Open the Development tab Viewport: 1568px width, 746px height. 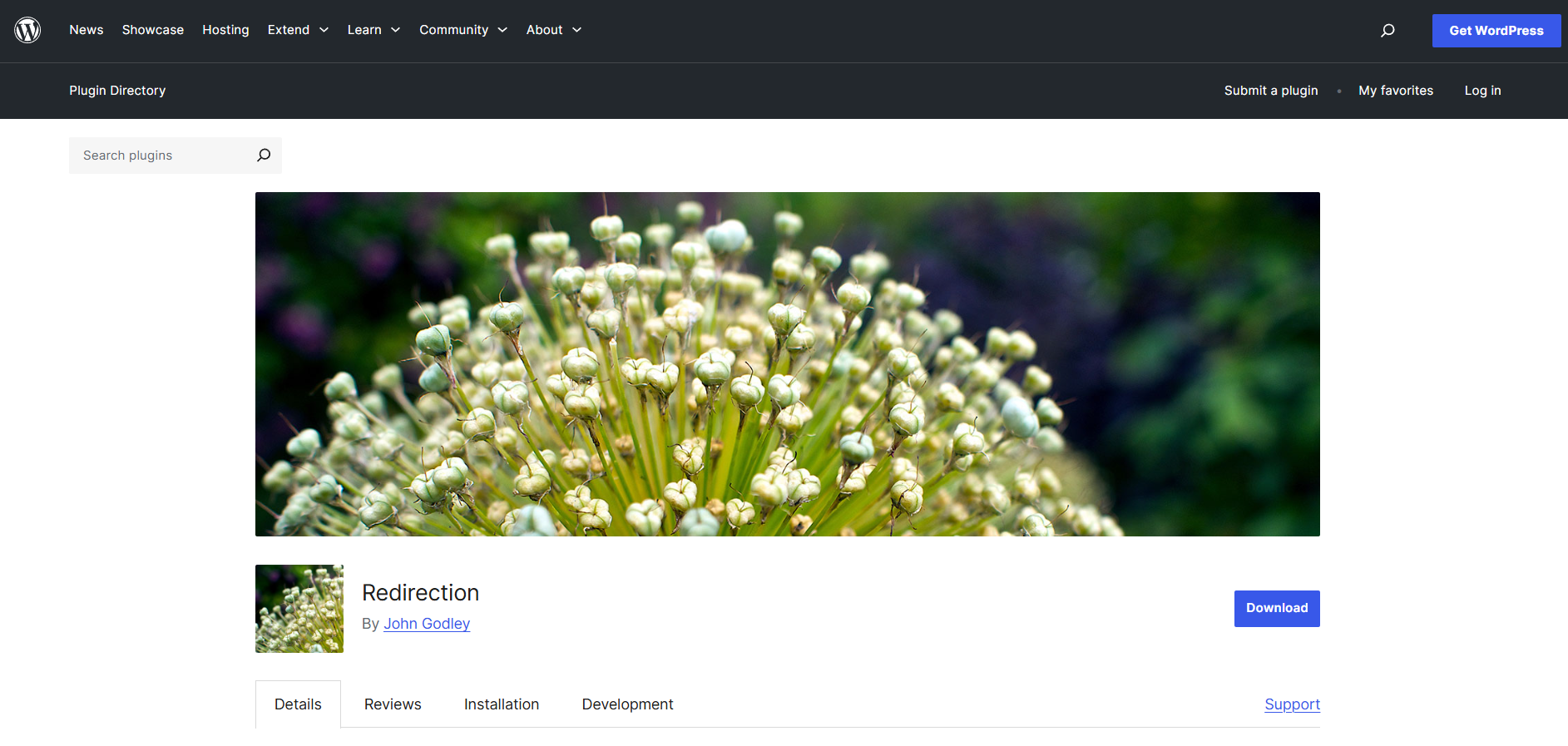pos(627,704)
